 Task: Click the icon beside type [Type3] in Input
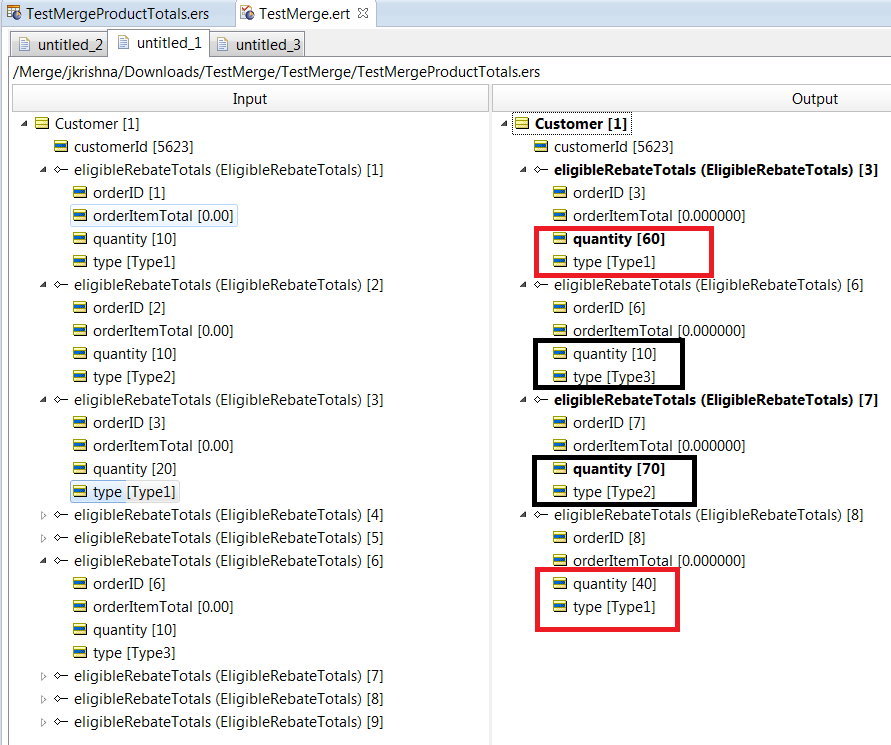(80, 652)
